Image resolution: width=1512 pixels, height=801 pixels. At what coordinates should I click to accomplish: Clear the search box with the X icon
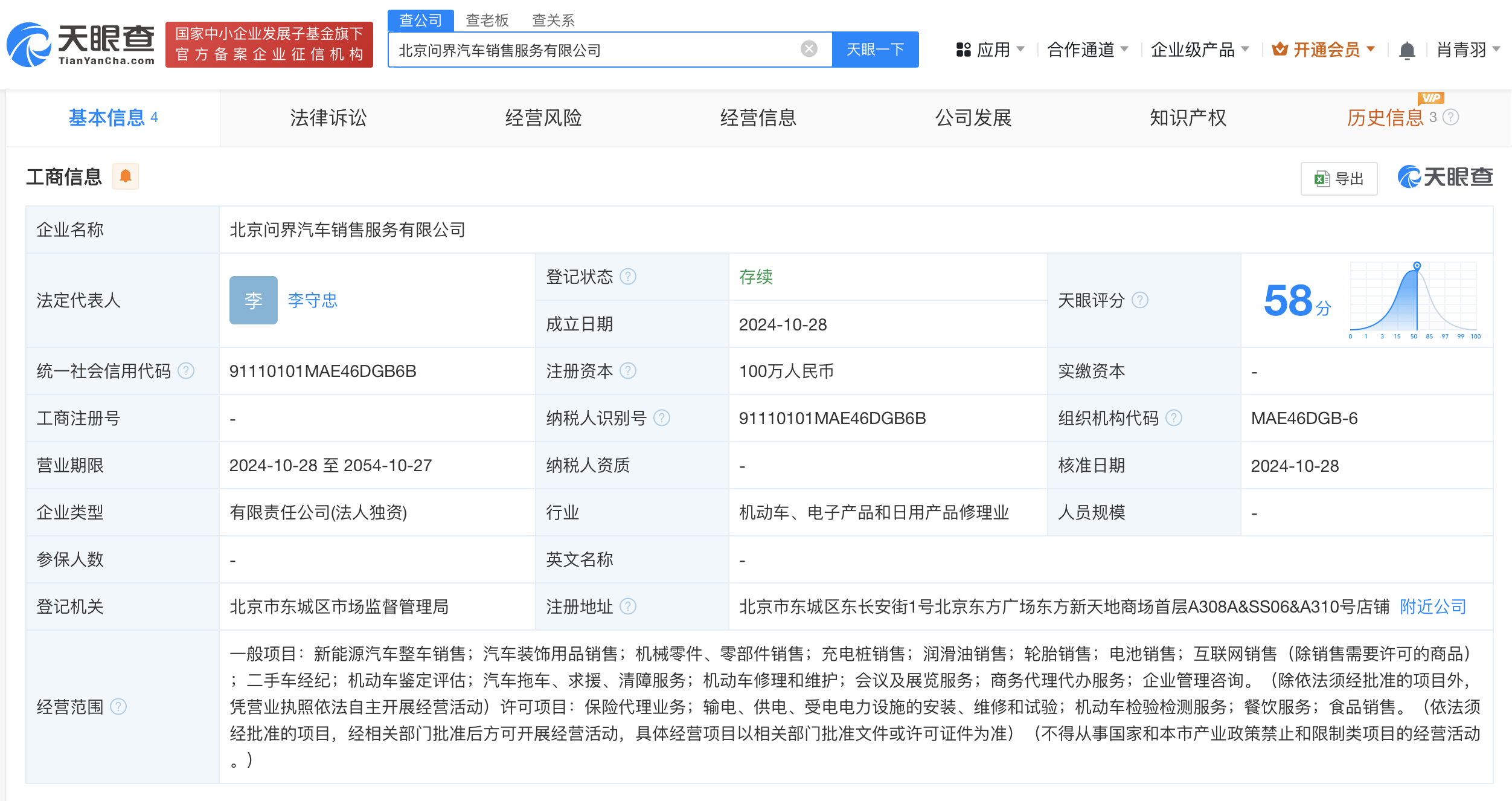pos(808,50)
